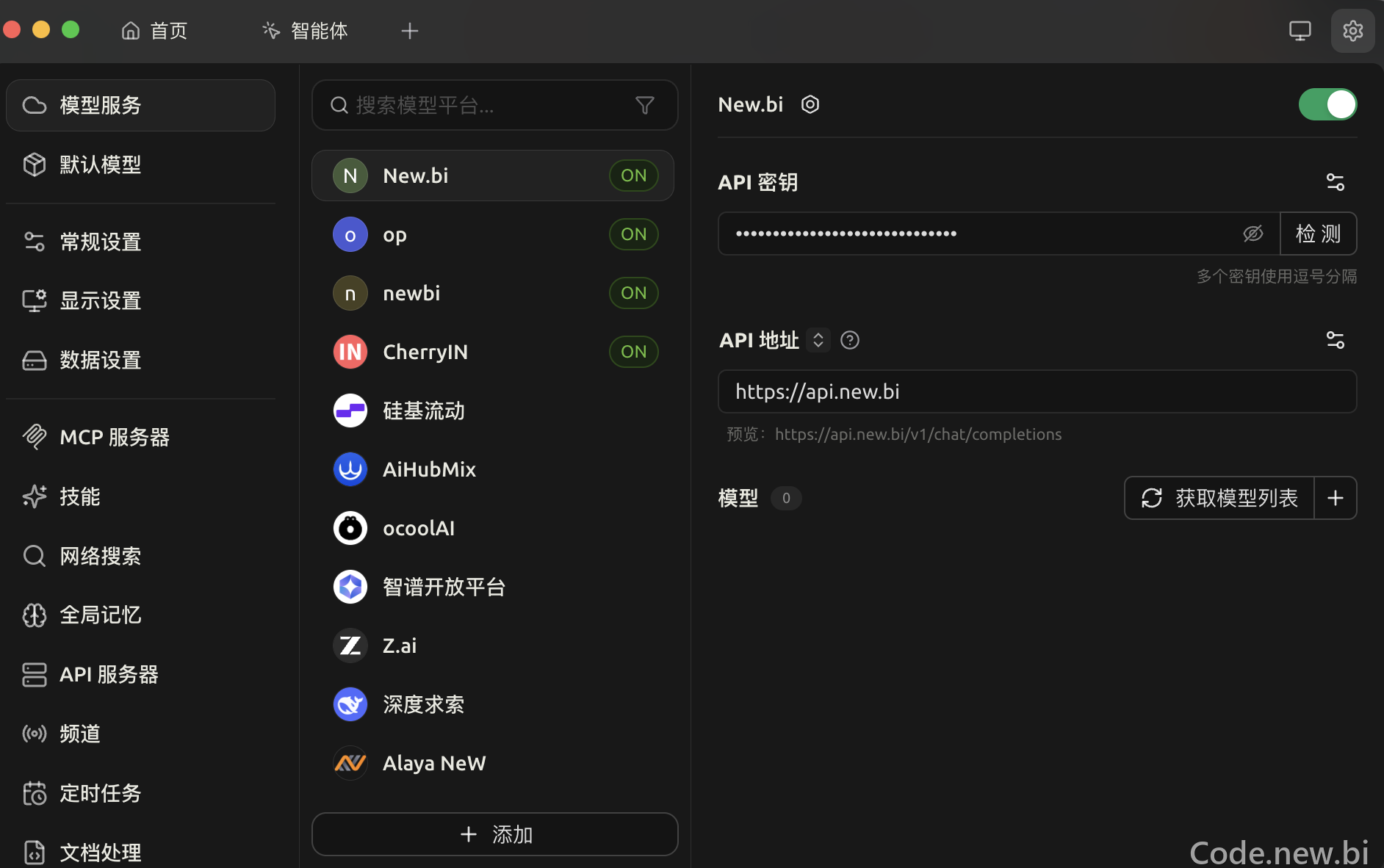
Task: Click the 检测 button to test API key
Action: point(1318,234)
